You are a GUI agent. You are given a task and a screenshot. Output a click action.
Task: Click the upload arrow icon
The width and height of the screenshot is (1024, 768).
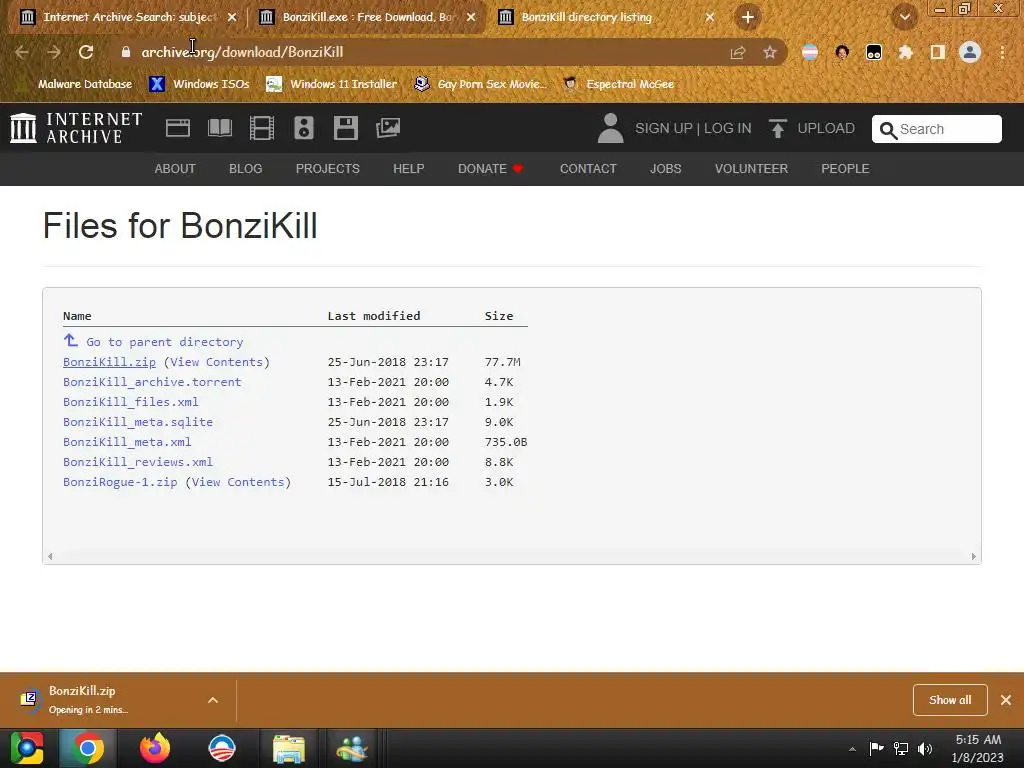(x=777, y=128)
